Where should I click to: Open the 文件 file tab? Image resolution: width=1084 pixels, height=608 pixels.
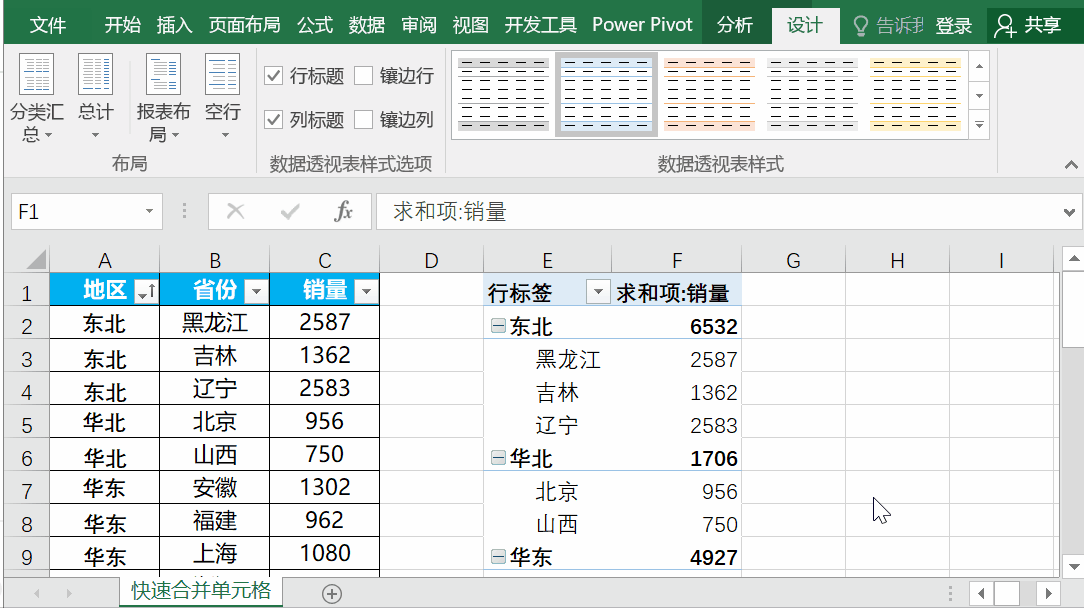[x=48, y=26]
